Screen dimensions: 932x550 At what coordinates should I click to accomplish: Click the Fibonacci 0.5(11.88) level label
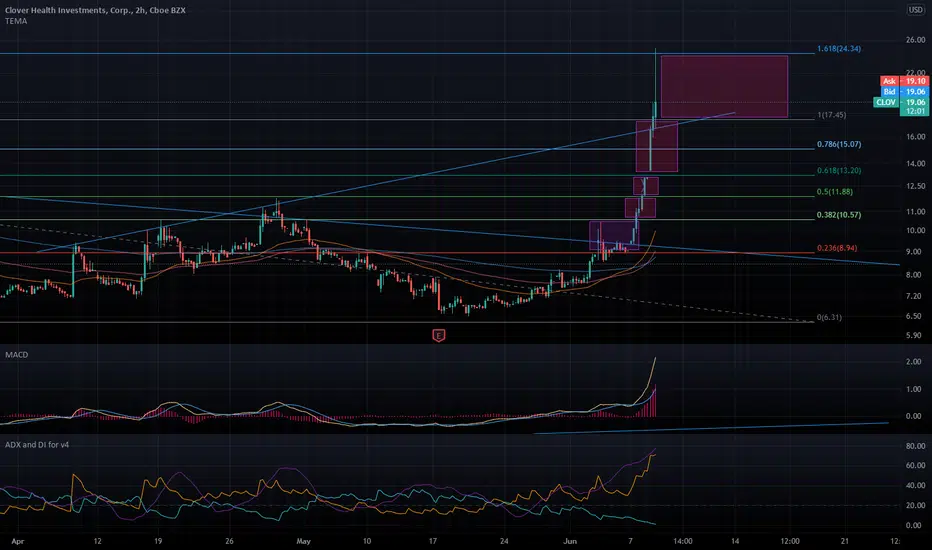[835, 192]
